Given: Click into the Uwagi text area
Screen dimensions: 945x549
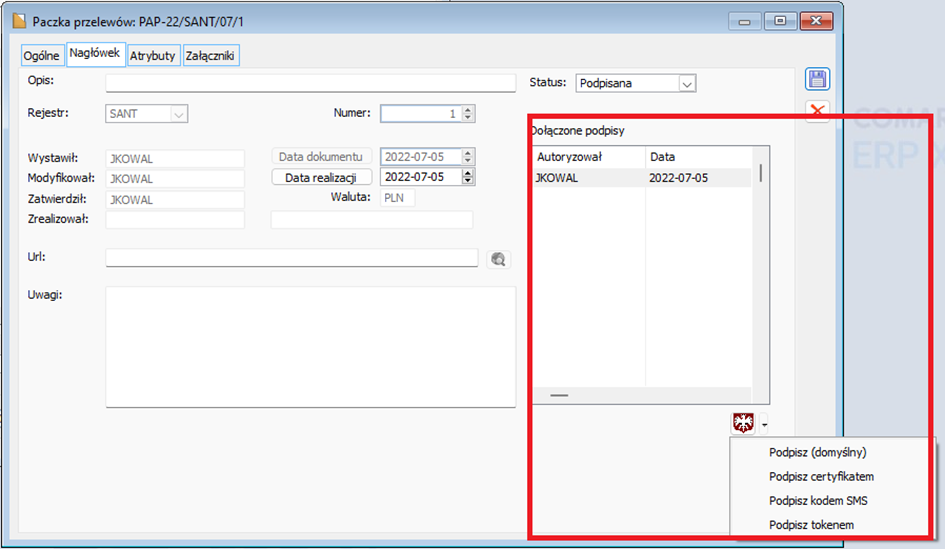Looking at the screenshot, I should point(310,347).
